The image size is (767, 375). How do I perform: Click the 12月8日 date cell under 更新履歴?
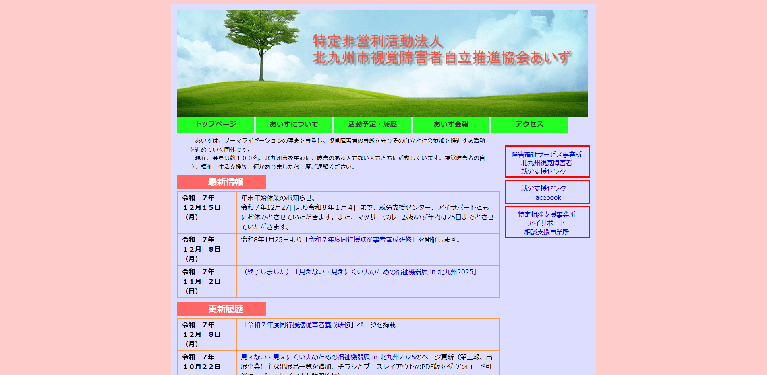point(207,334)
